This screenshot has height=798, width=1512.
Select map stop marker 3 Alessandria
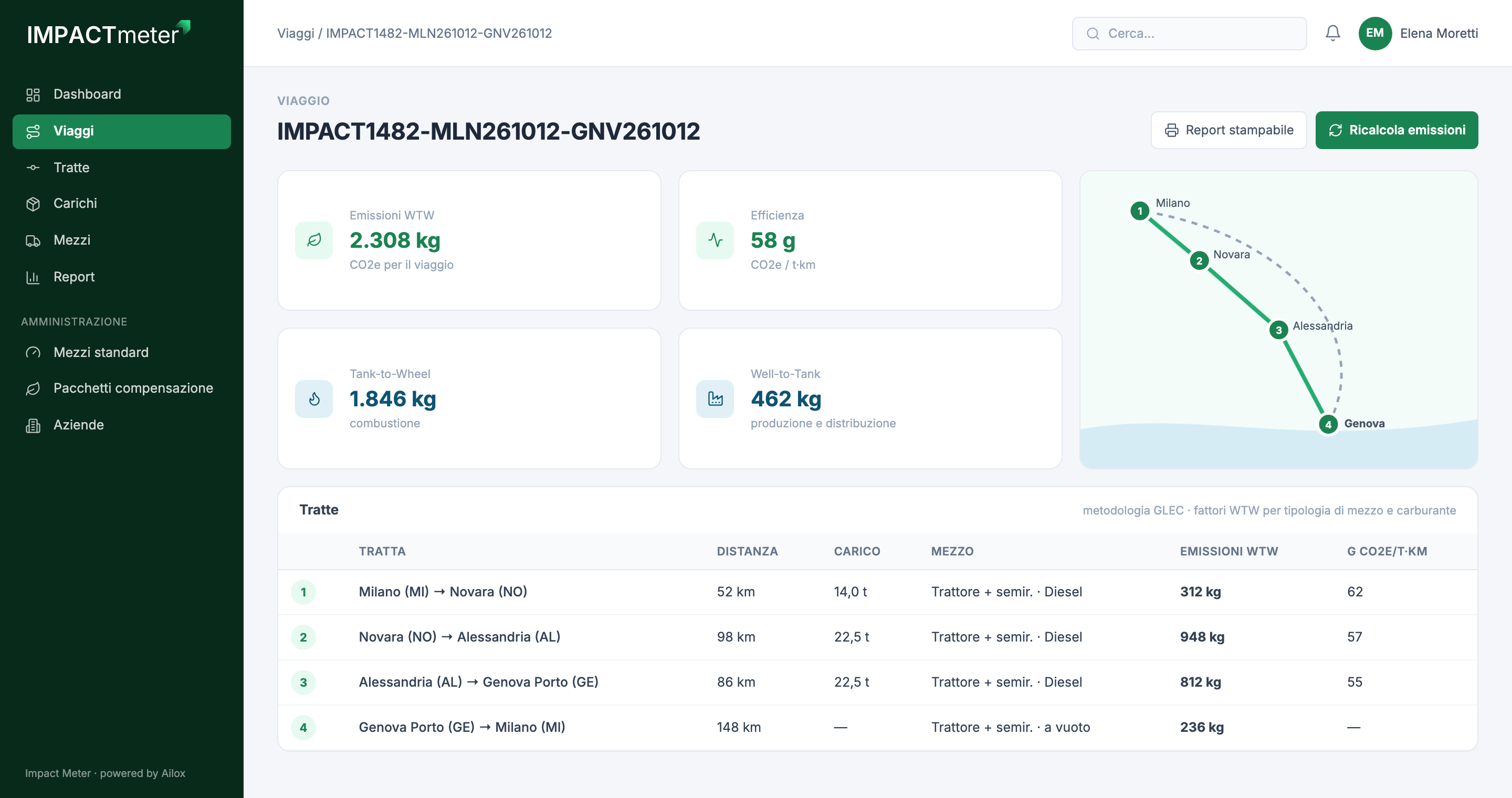(1278, 330)
